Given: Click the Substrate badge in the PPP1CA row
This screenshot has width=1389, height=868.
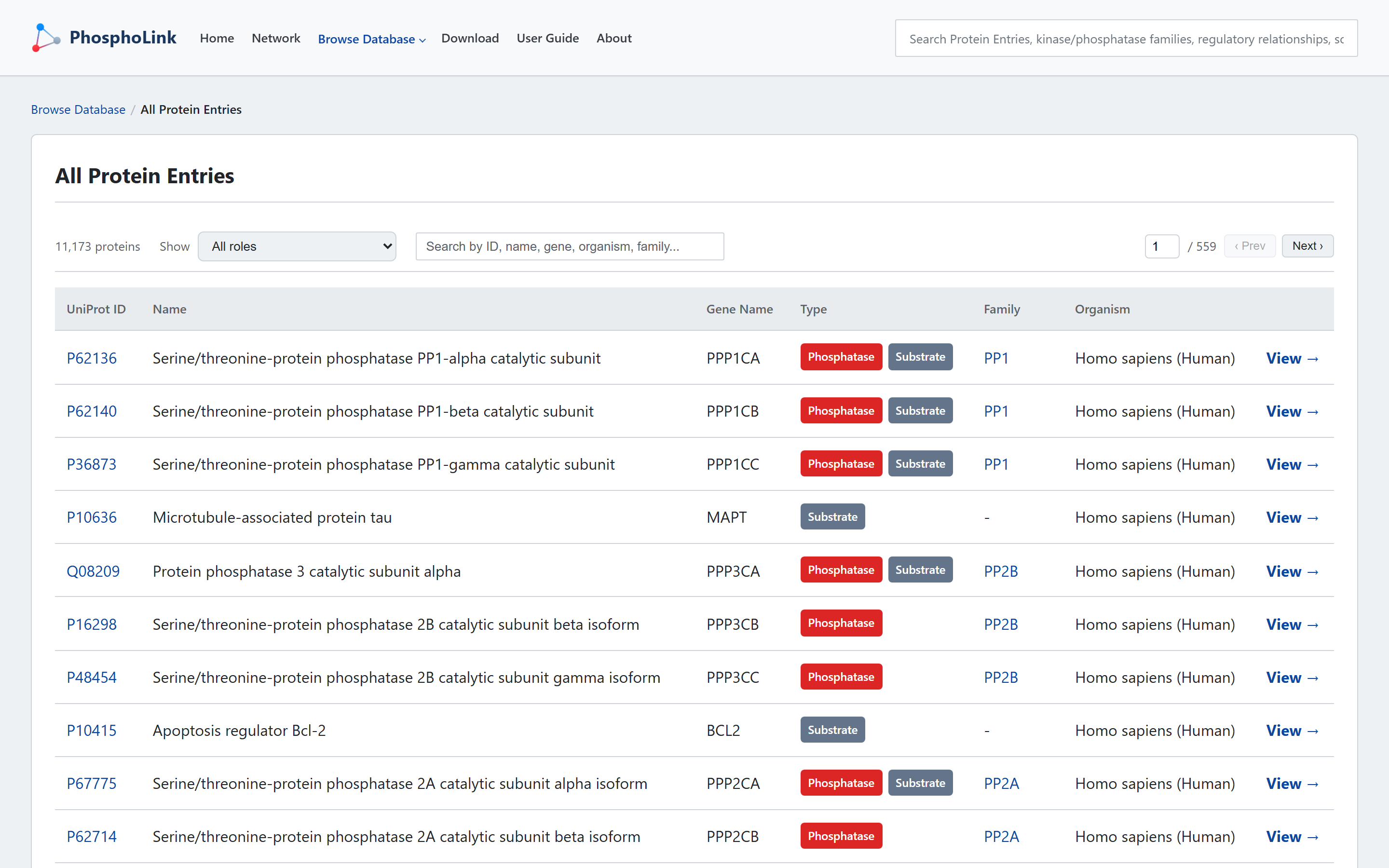Looking at the screenshot, I should coord(920,356).
